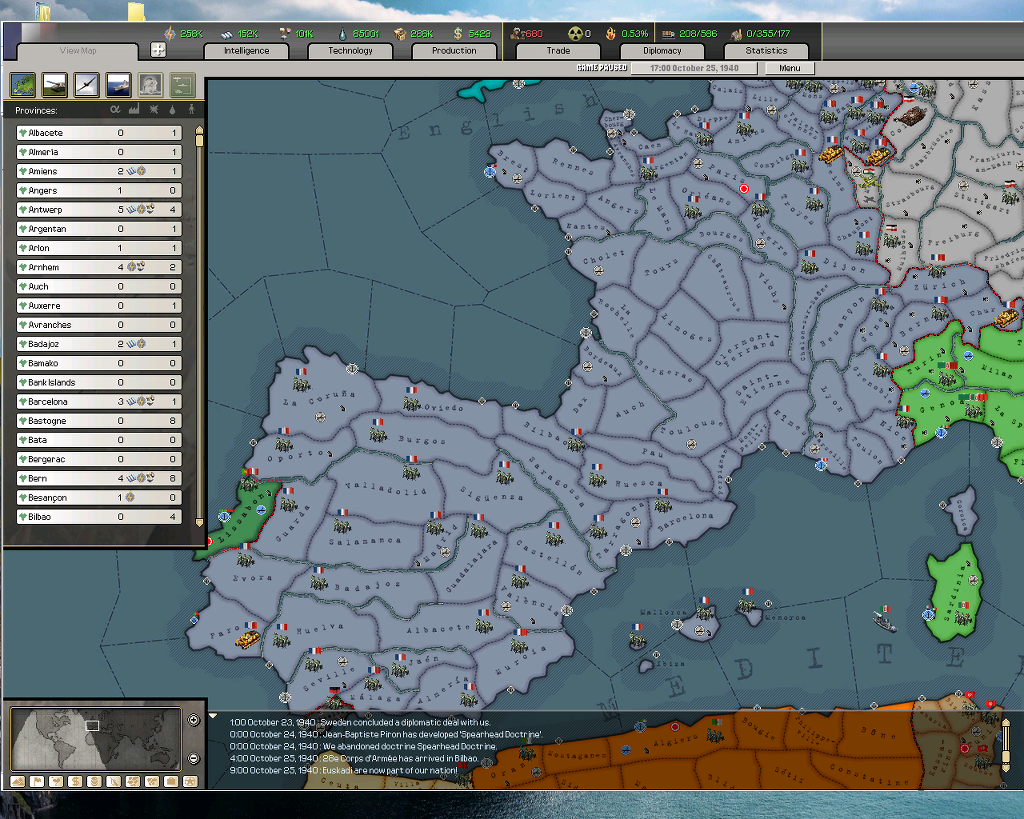The image size is (1024, 819).
Task: Switch to economic map mode (dollar icon)
Action: point(75,781)
